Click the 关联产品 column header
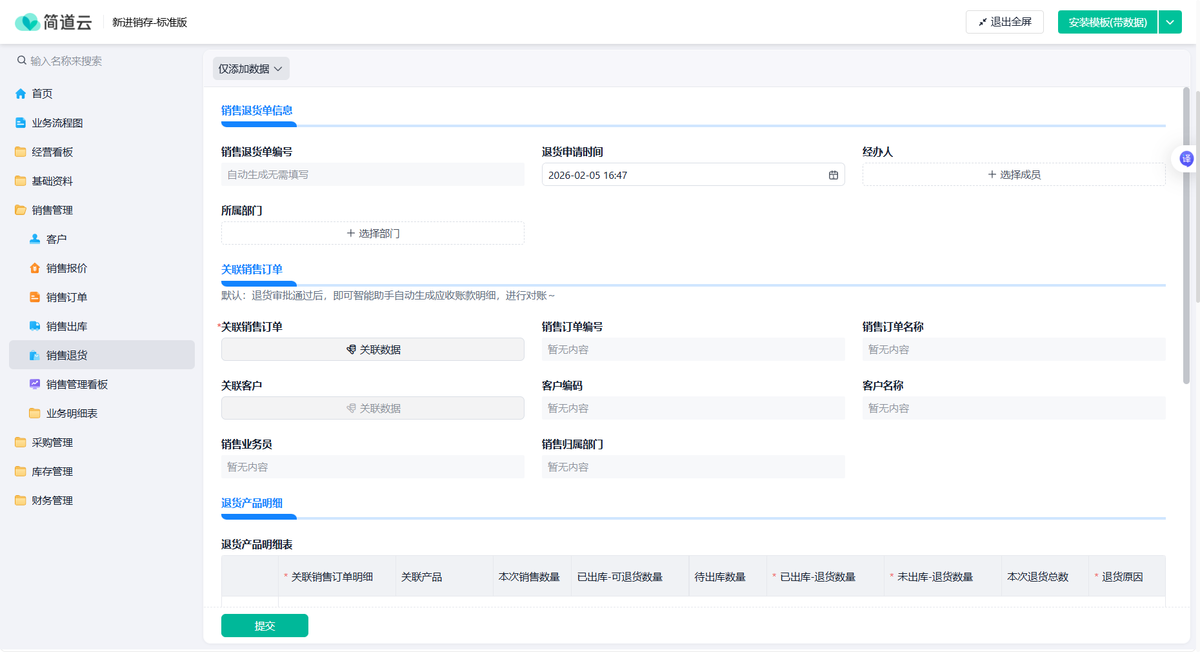The width and height of the screenshot is (1200, 652). click(443, 577)
